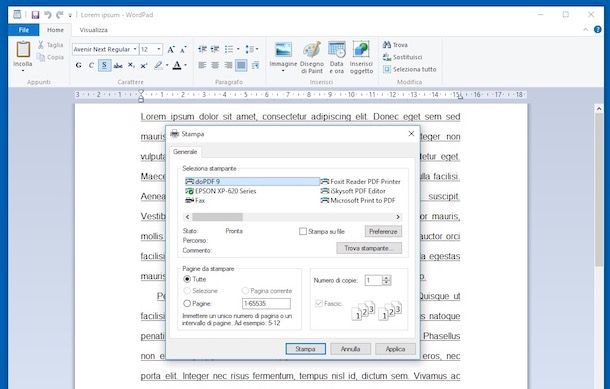Apply subscript formatting

(x=131, y=65)
